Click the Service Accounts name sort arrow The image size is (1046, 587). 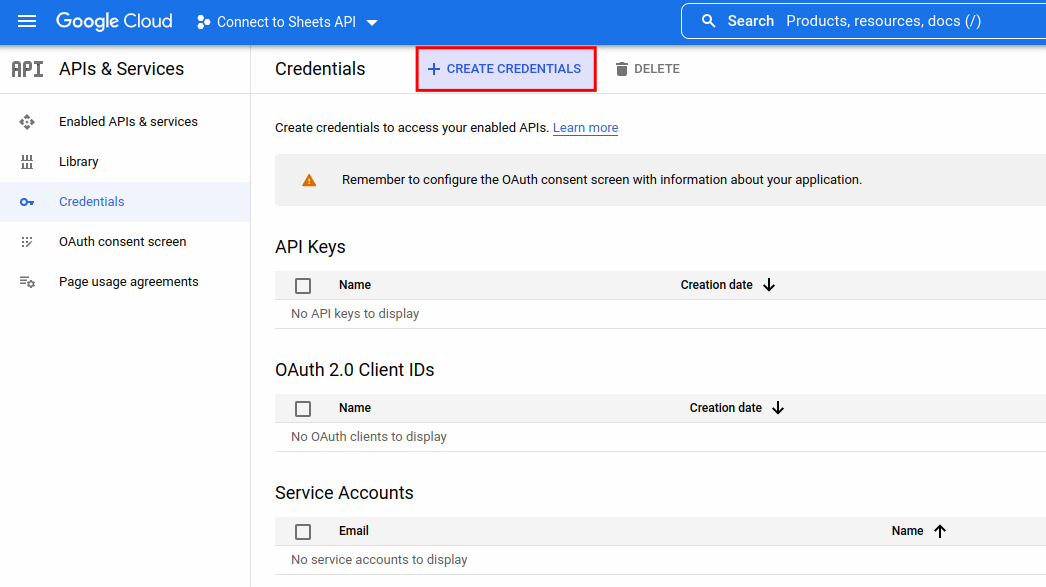click(940, 531)
